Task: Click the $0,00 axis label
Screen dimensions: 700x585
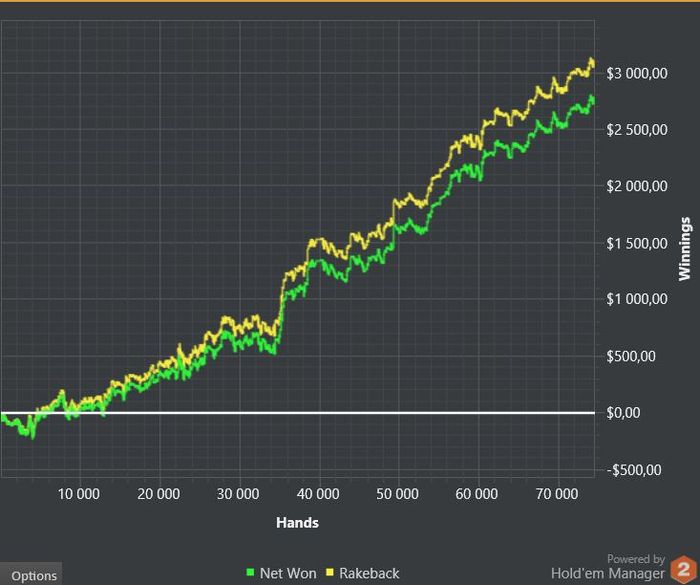Action: pos(624,413)
